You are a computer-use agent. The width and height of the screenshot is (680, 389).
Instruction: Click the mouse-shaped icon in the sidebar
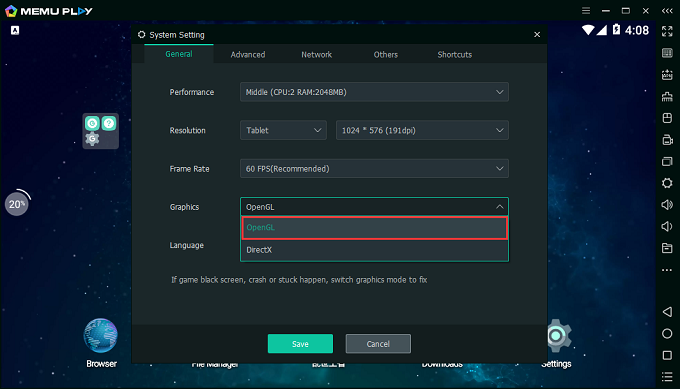click(667, 118)
